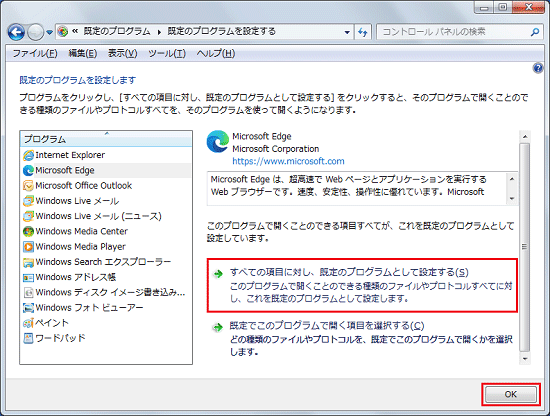550x416 pixels.
Task: Open the 編集(E) menu
Action: (x=83, y=53)
